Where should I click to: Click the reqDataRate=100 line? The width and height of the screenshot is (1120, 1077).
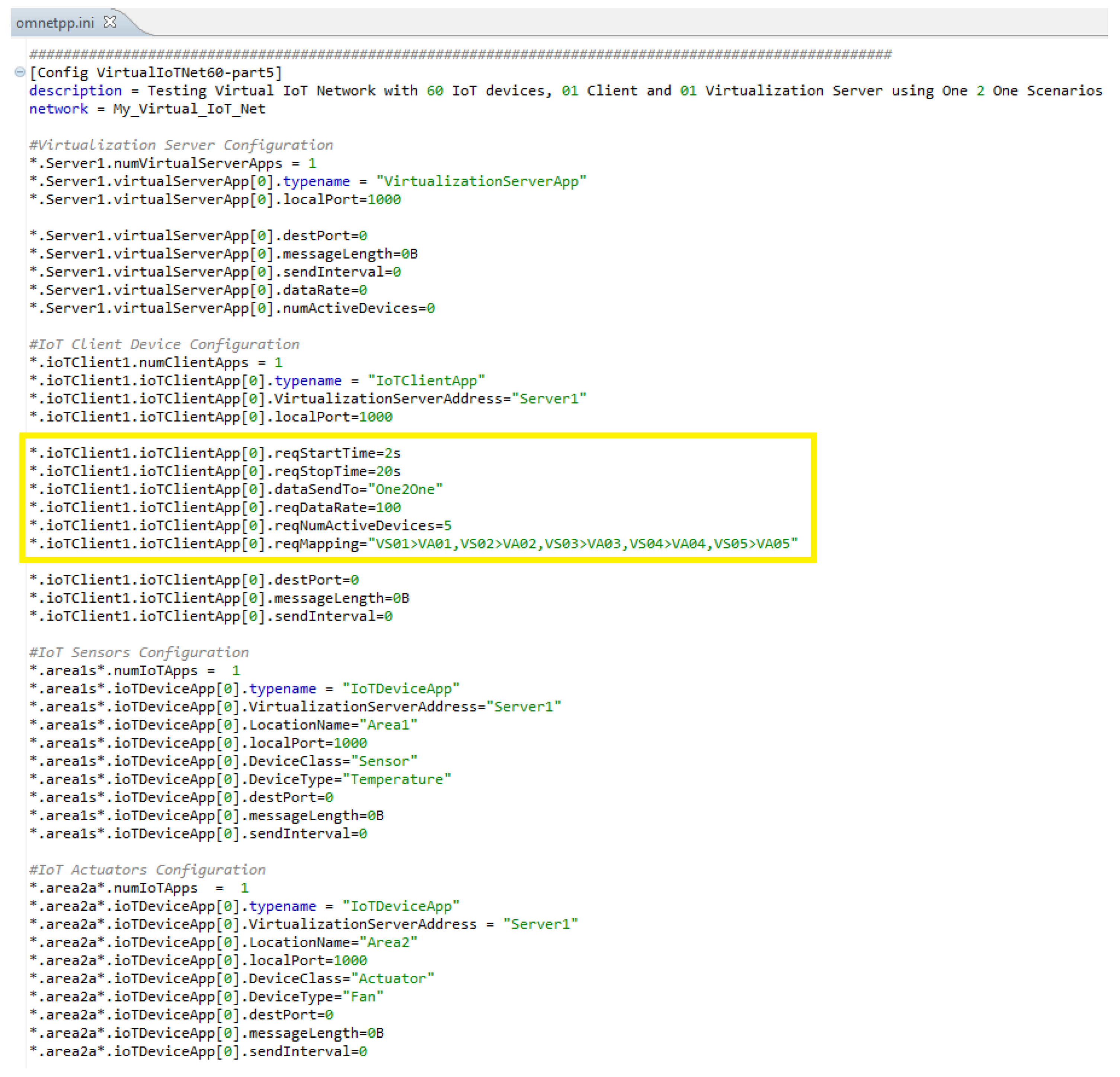coord(215,508)
